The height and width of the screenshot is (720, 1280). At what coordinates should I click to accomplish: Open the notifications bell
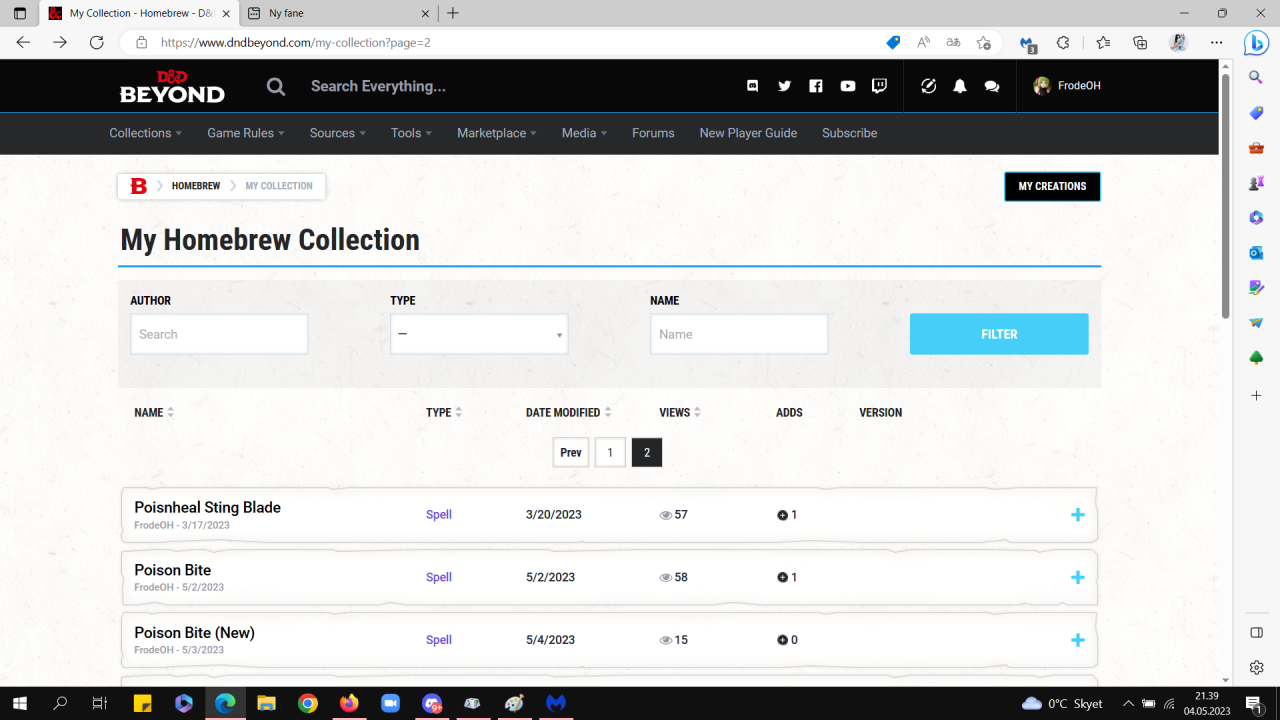click(x=960, y=86)
